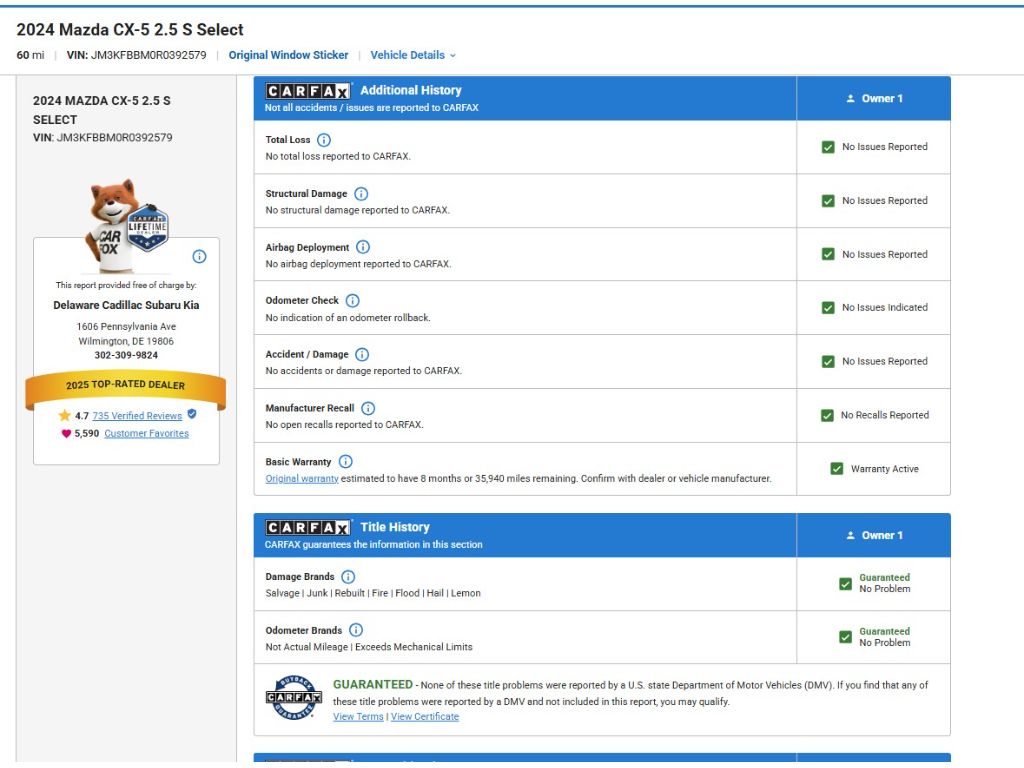This screenshot has width=1024, height=768.
Task: Click Delaware Cadillac Subaru Kia dealer name
Action: [126, 305]
